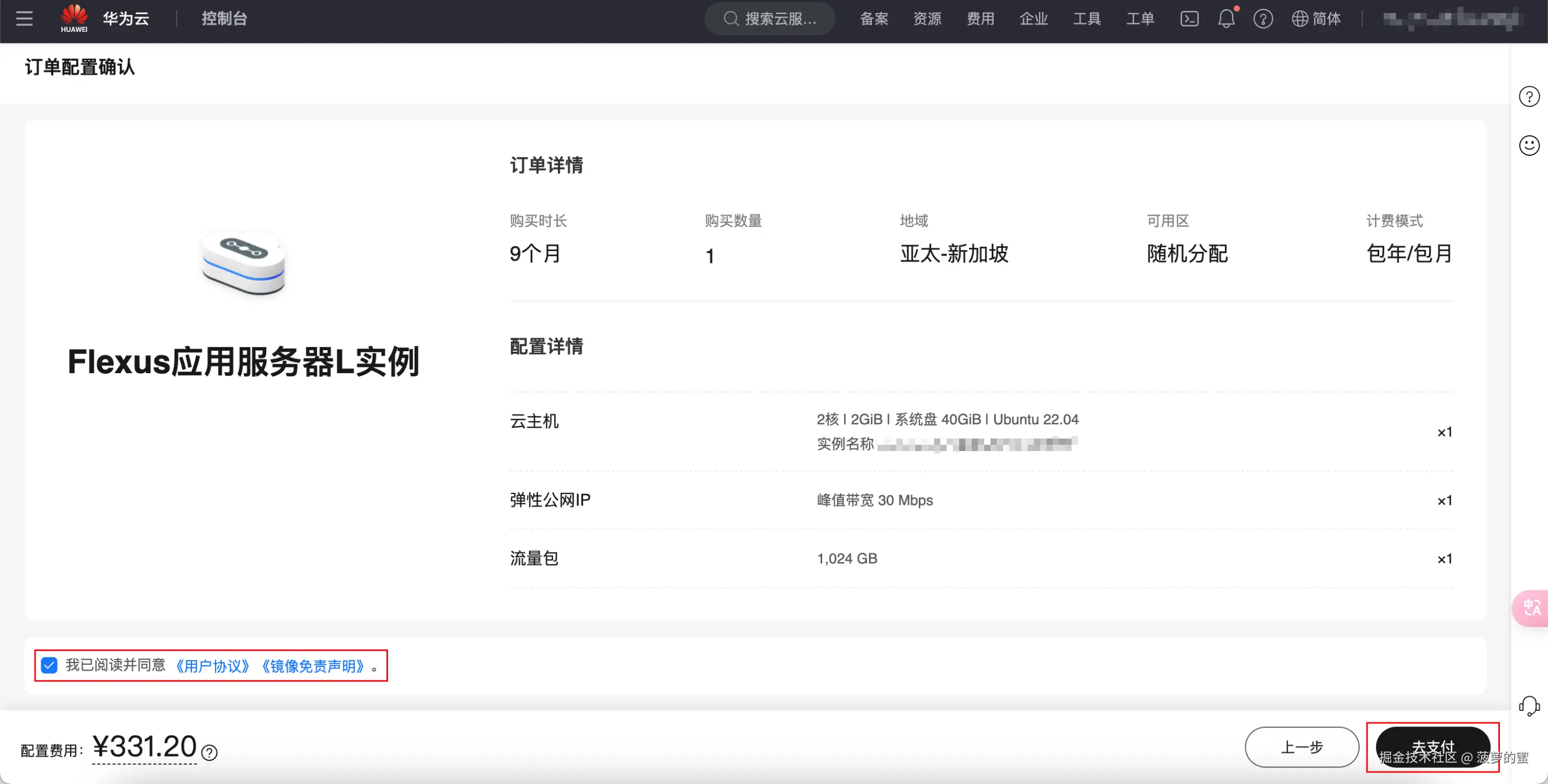Image resolution: width=1548 pixels, height=784 pixels.
Task: Open the notification bell
Action: [x=1226, y=19]
